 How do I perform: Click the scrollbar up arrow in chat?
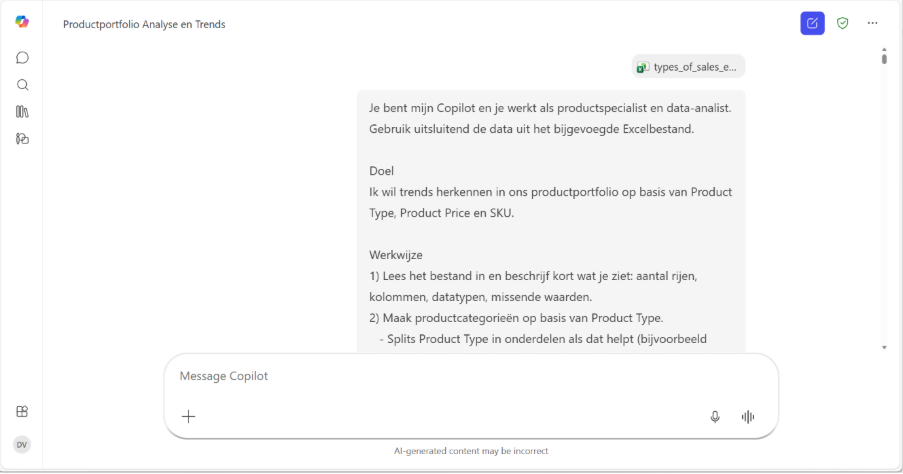pyautogui.click(x=884, y=49)
